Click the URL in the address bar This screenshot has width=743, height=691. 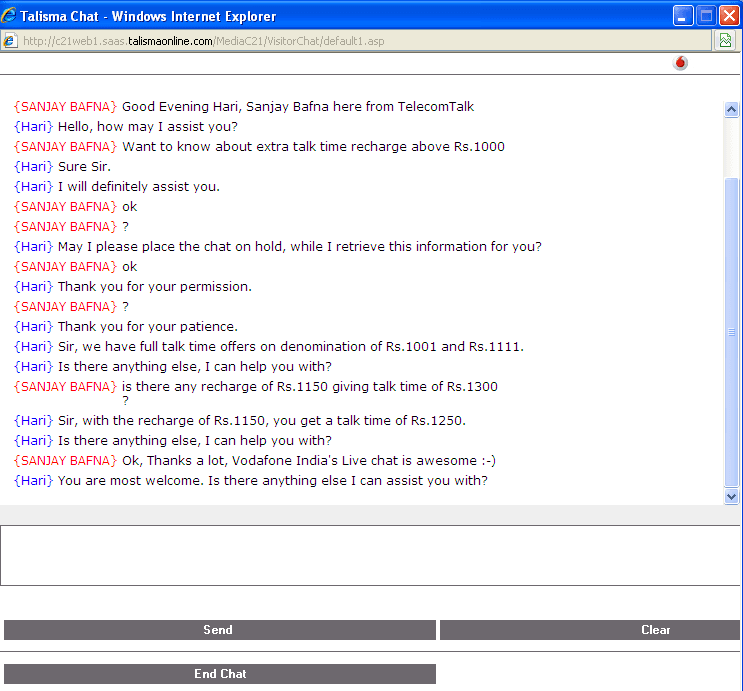pos(204,41)
